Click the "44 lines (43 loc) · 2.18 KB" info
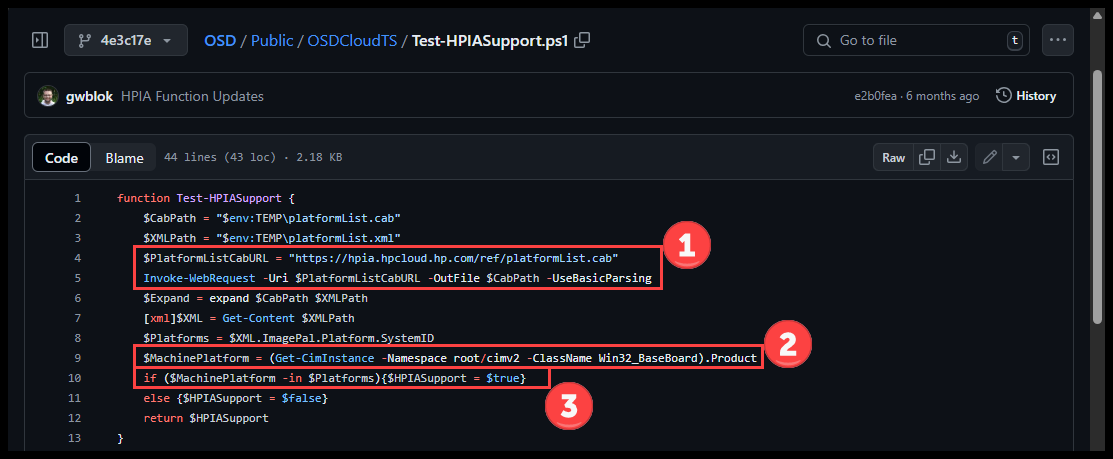Viewport: 1113px width, 459px height. tap(253, 157)
